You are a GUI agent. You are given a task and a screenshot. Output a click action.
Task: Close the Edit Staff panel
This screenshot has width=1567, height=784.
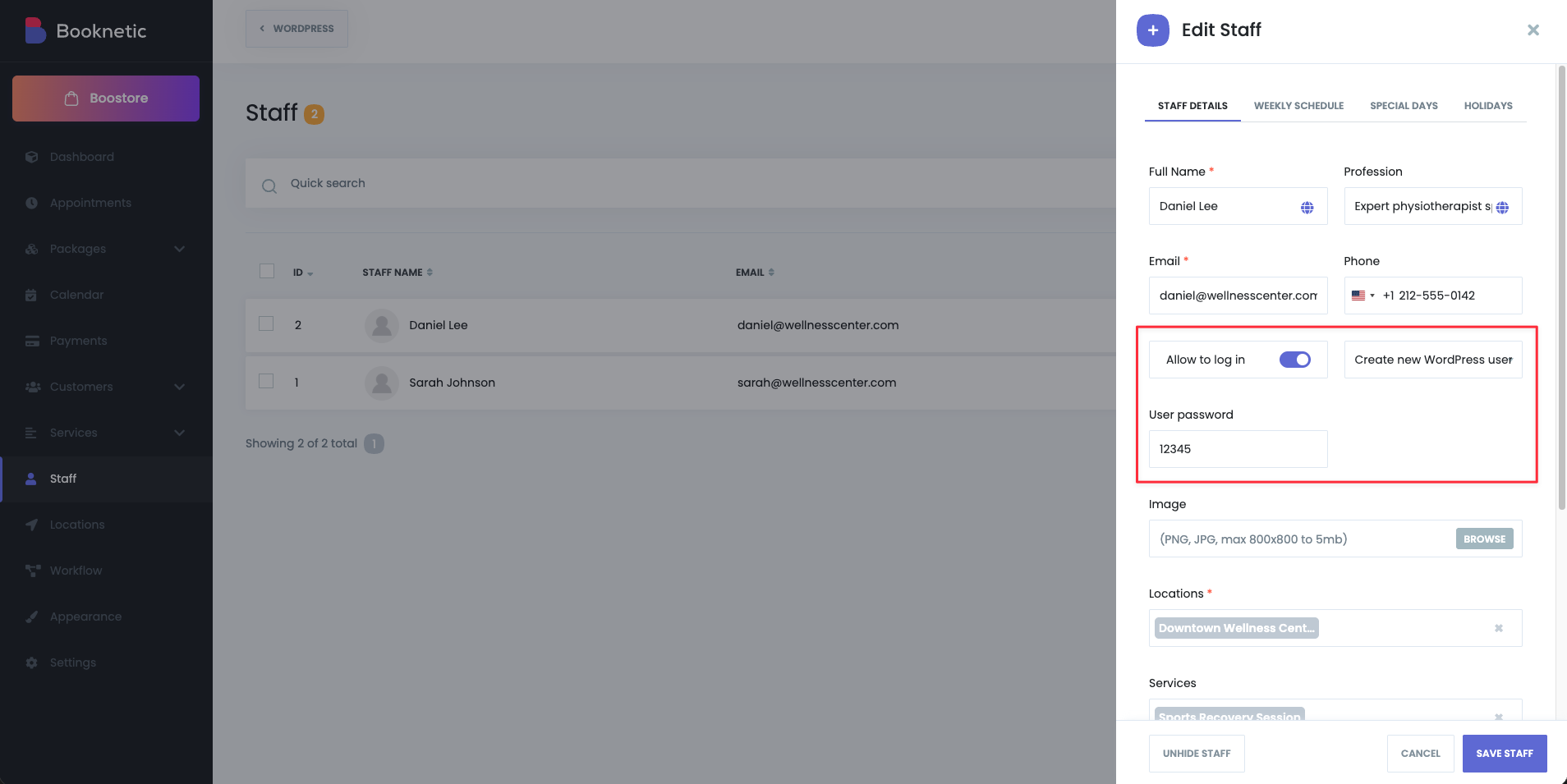click(1533, 30)
